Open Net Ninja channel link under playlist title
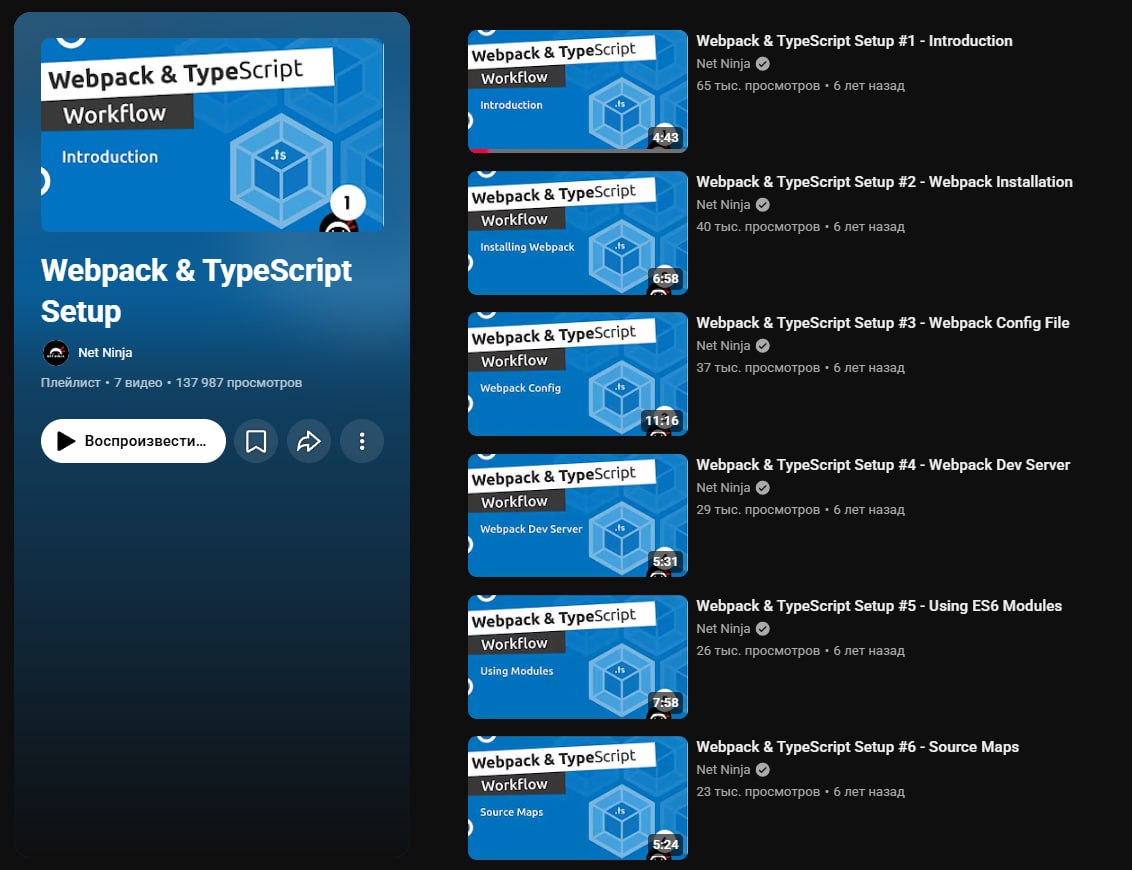The width and height of the screenshot is (1132, 870). 105,352
